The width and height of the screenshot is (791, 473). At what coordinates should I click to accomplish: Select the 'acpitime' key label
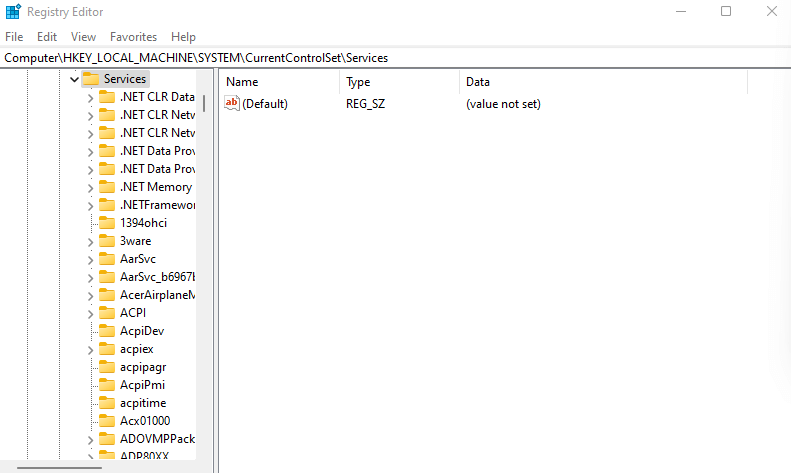143,403
